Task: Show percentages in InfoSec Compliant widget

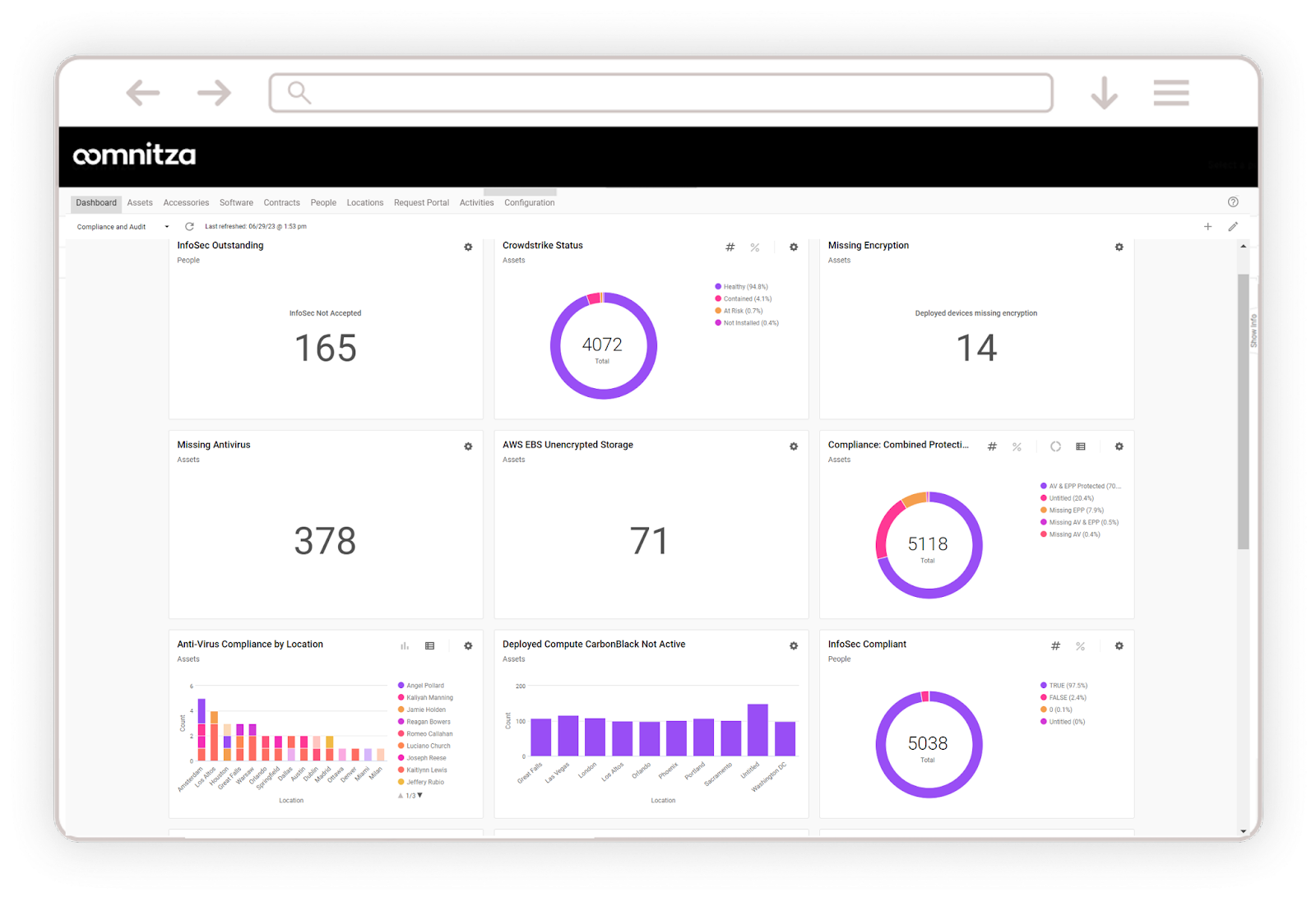Action: [x=1081, y=646]
